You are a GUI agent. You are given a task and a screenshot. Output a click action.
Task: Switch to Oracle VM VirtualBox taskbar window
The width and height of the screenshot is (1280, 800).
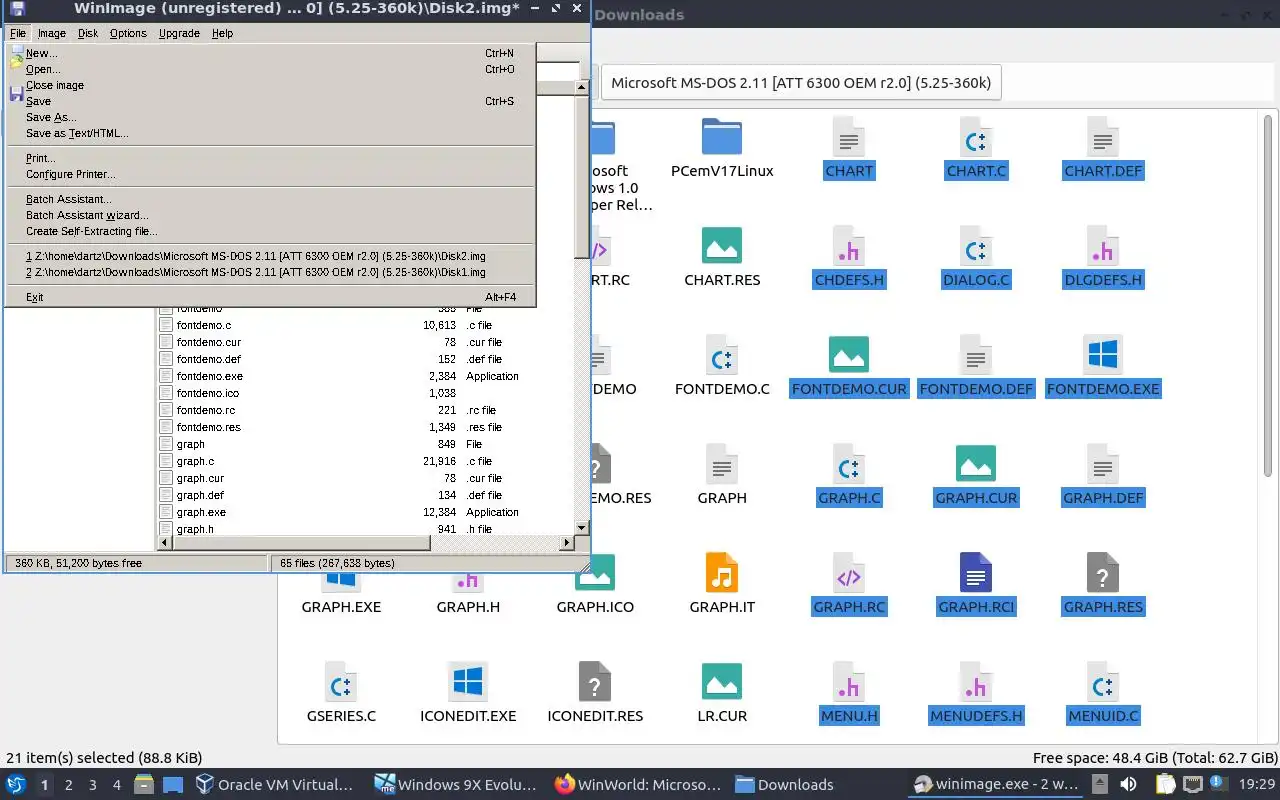click(275, 785)
